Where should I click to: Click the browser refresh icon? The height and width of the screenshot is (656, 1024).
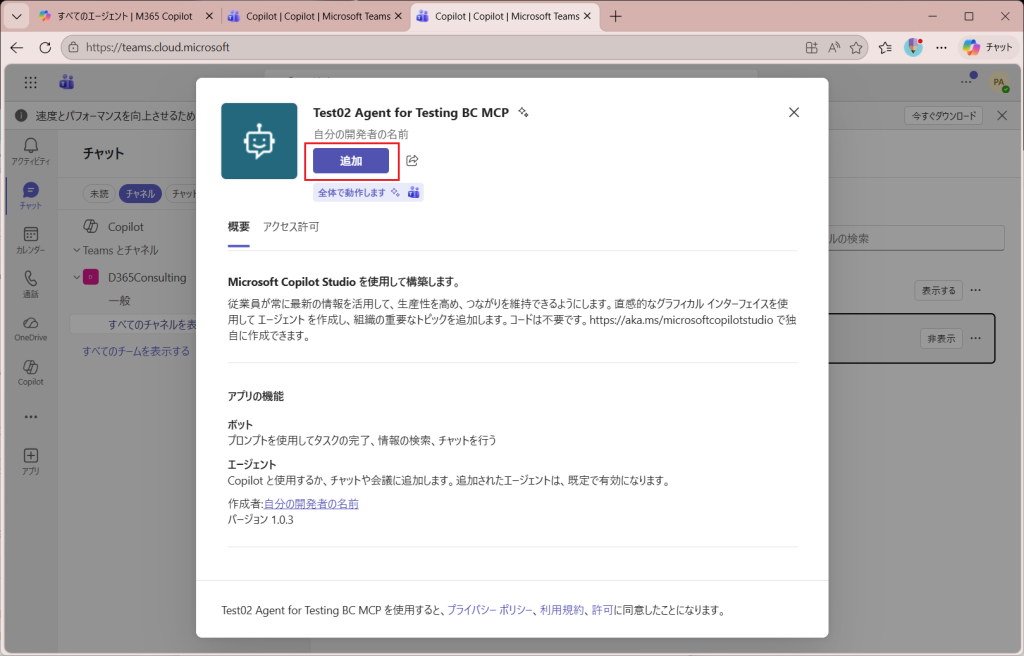coord(45,47)
